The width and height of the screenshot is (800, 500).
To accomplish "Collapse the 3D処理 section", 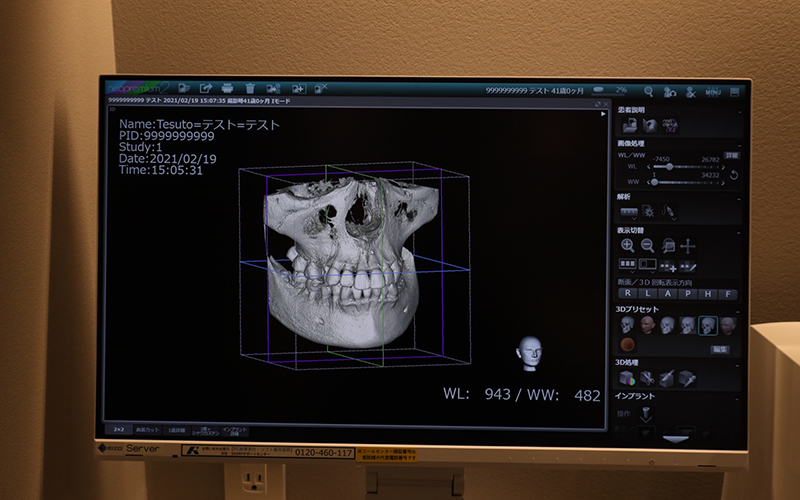I will coord(737,364).
